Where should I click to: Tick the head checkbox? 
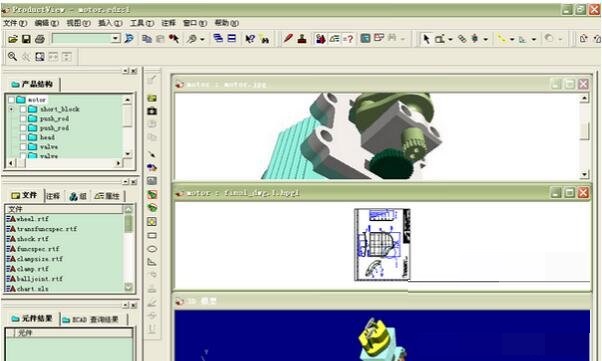pyautogui.click(x=23, y=137)
